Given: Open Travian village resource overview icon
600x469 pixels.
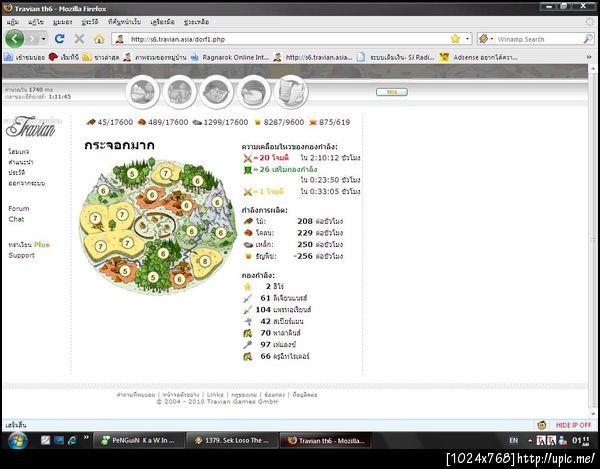Looking at the screenshot, I should tap(142, 92).
